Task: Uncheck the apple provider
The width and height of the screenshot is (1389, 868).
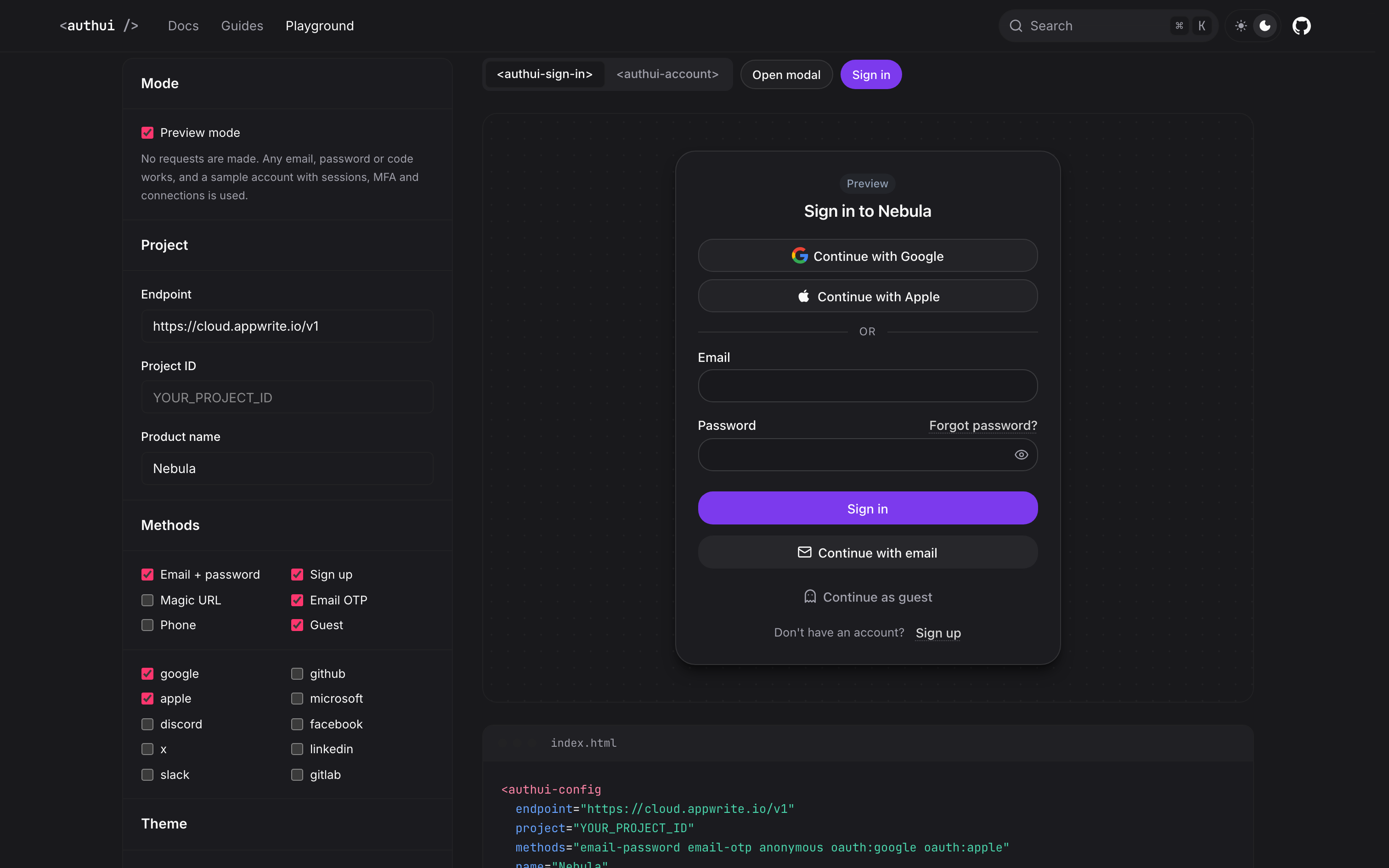Action: 147,699
